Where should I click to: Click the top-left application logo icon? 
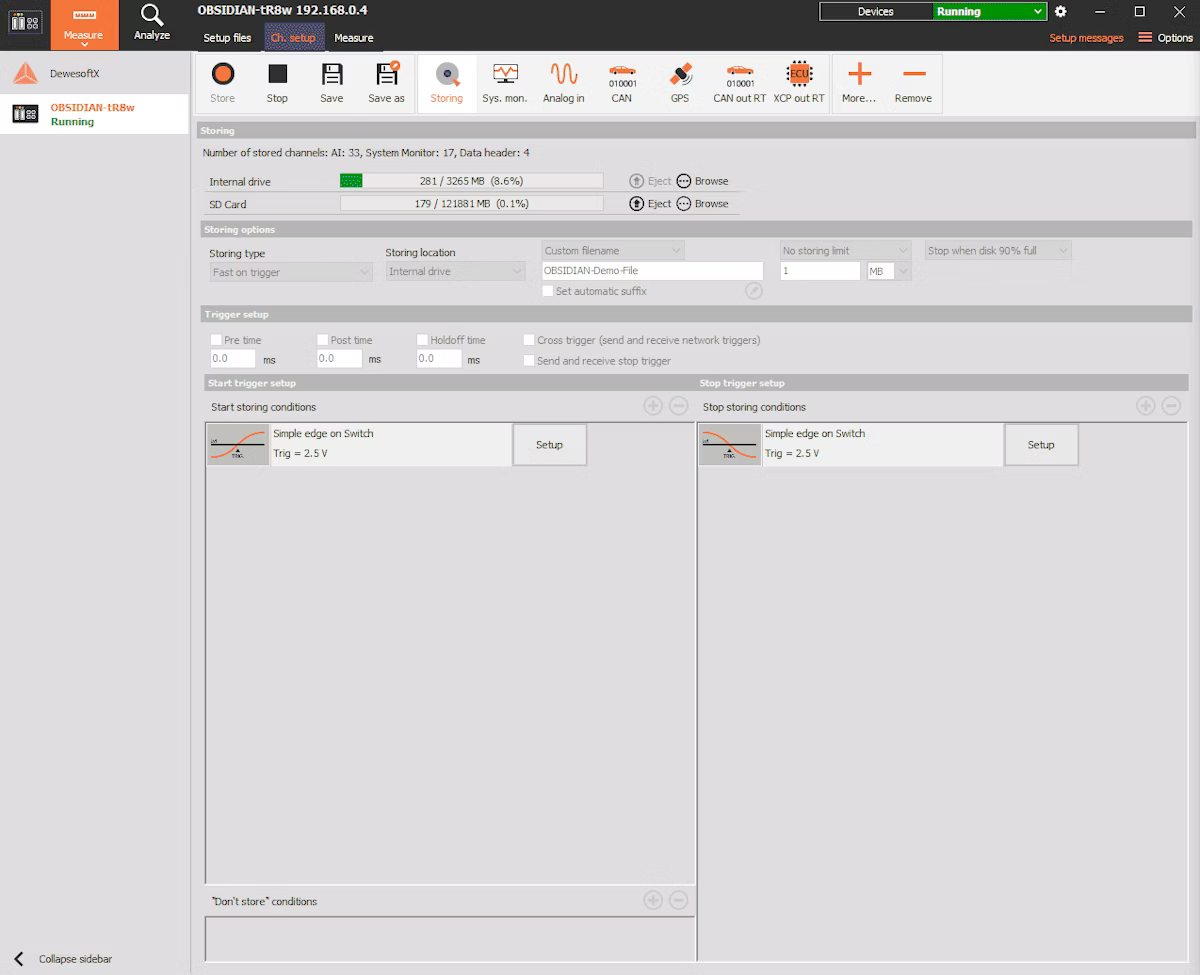[25, 24]
